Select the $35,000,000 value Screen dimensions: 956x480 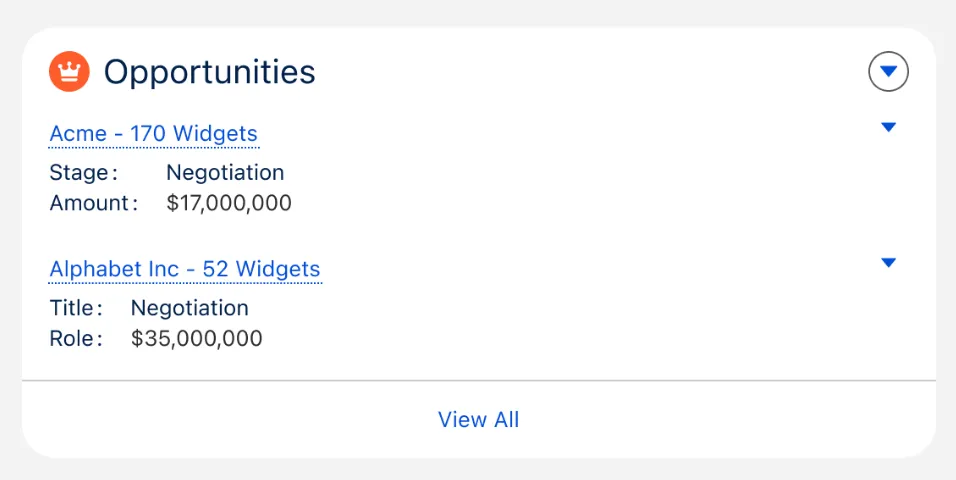pyautogui.click(x=197, y=339)
